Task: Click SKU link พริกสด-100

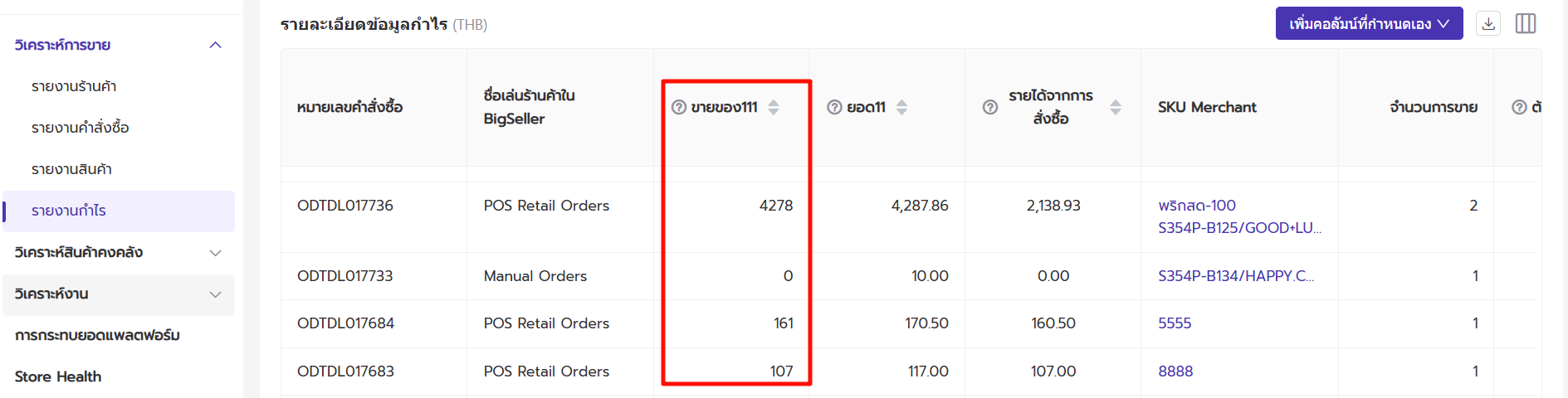Action: 1196,205
